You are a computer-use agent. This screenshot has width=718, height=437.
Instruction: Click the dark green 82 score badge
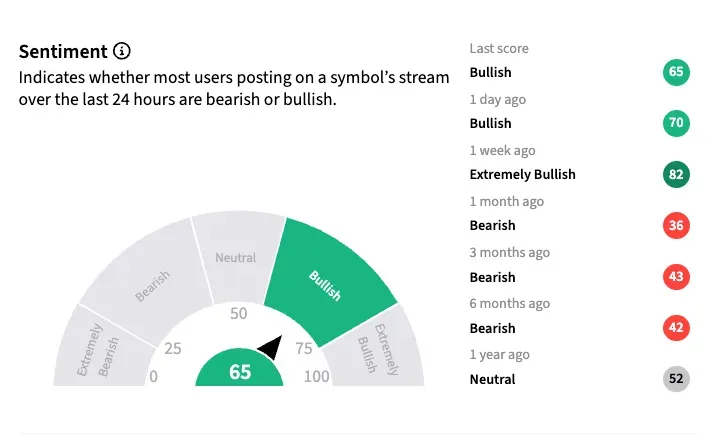(676, 175)
